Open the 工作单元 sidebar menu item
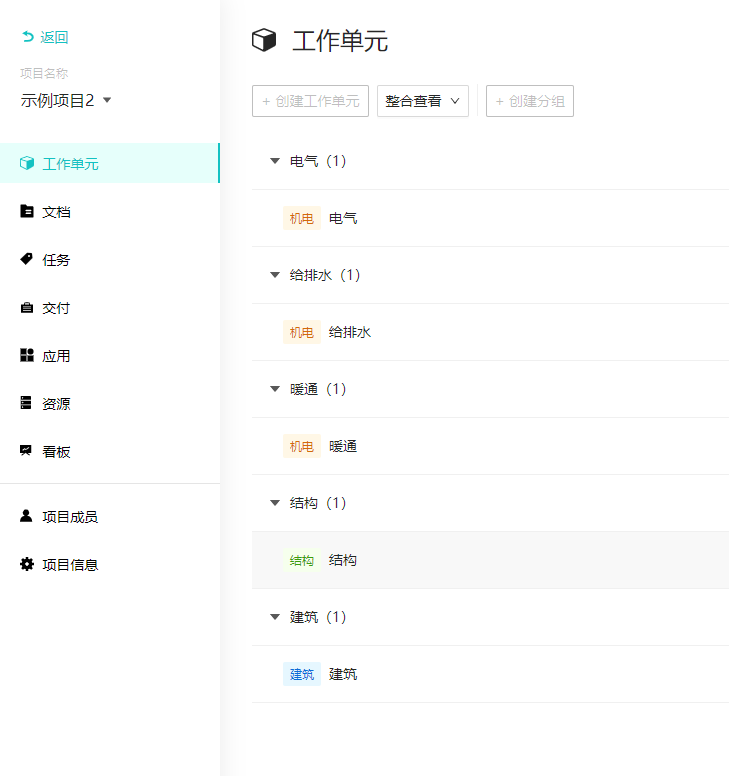729x776 pixels. click(109, 163)
